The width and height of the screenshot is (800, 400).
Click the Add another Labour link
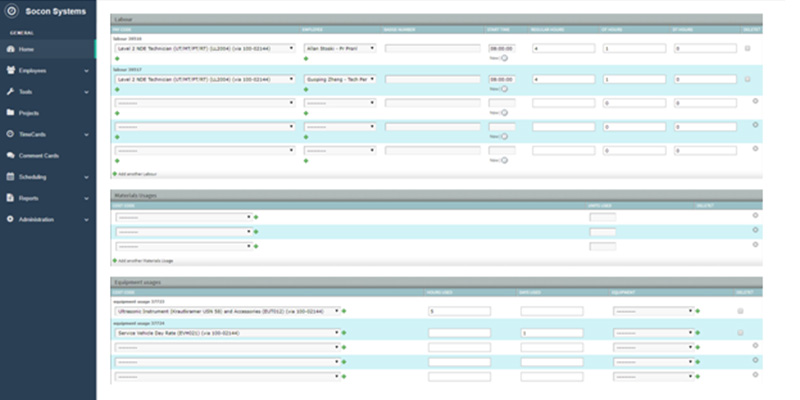point(137,174)
